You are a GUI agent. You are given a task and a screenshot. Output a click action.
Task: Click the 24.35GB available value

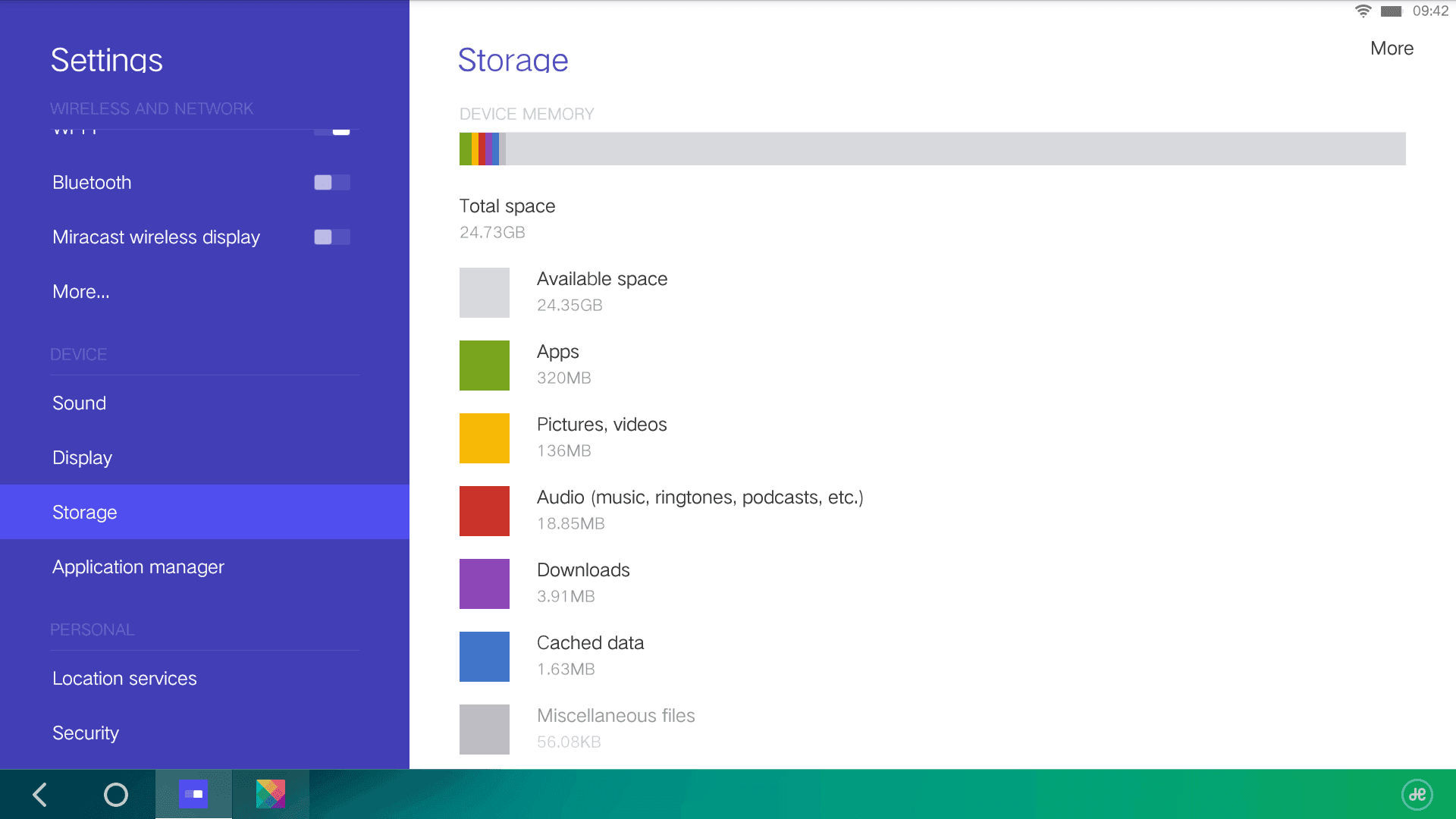pos(570,306)
